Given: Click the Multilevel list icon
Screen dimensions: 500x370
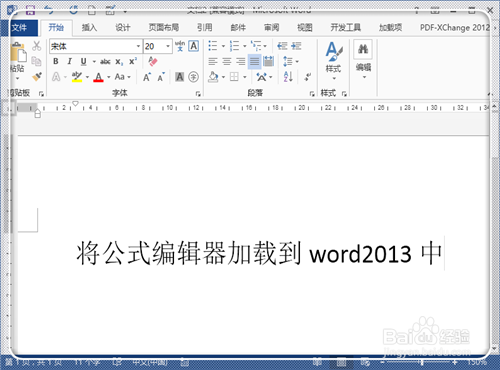Looking at the screenshot, I should [x=256, y=46].
